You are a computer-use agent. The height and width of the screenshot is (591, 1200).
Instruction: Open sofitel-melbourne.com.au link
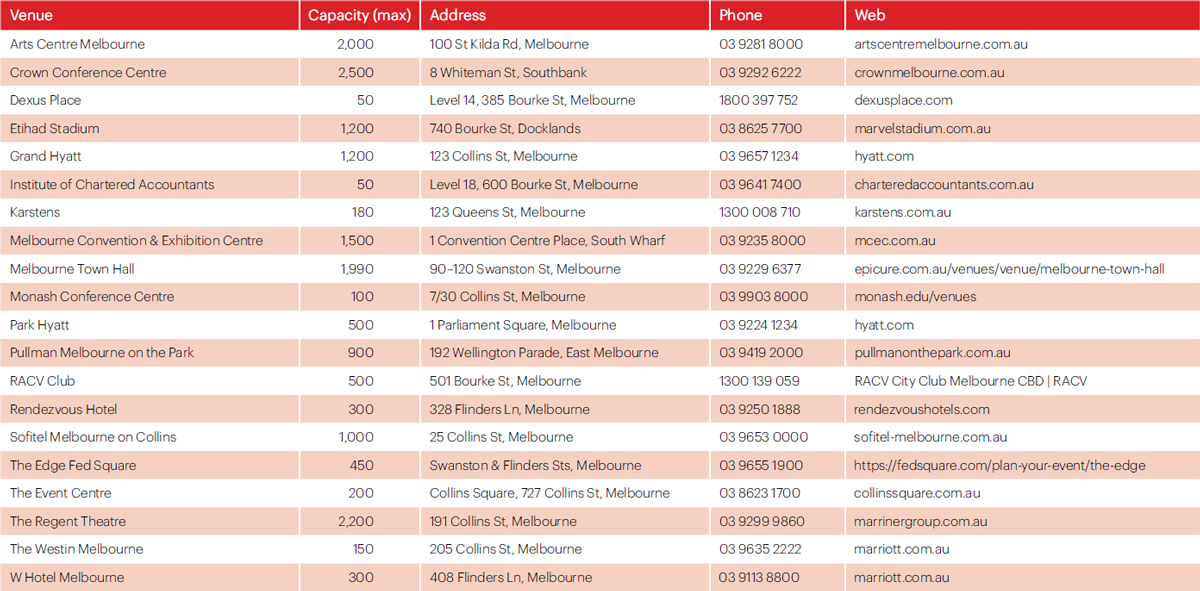point(930,437)
